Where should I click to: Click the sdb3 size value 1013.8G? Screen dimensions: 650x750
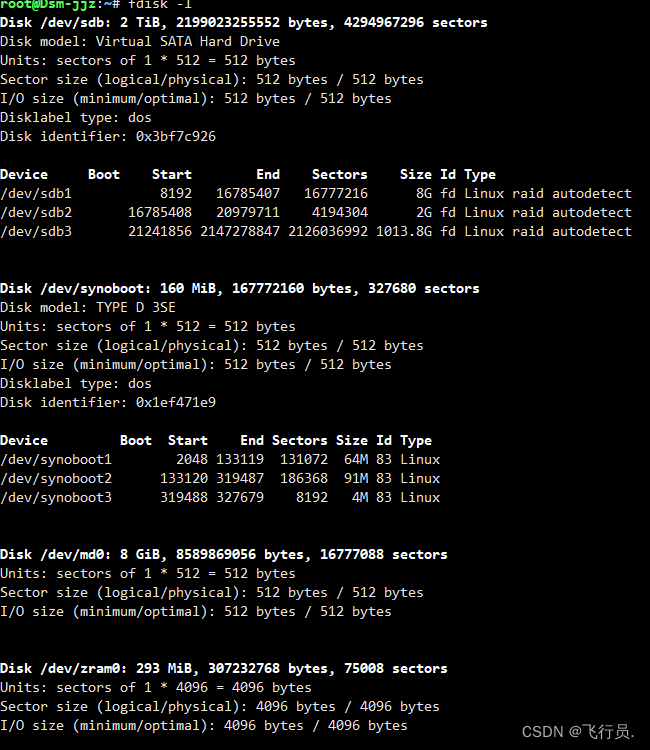pos(404,232)
